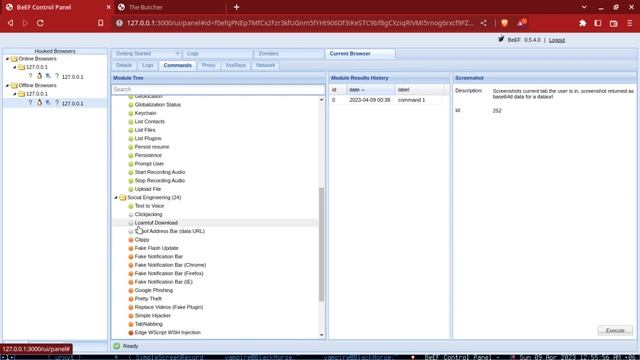Switch to the Zombies tab
The image size is (640, 360).
click(289, 53)
